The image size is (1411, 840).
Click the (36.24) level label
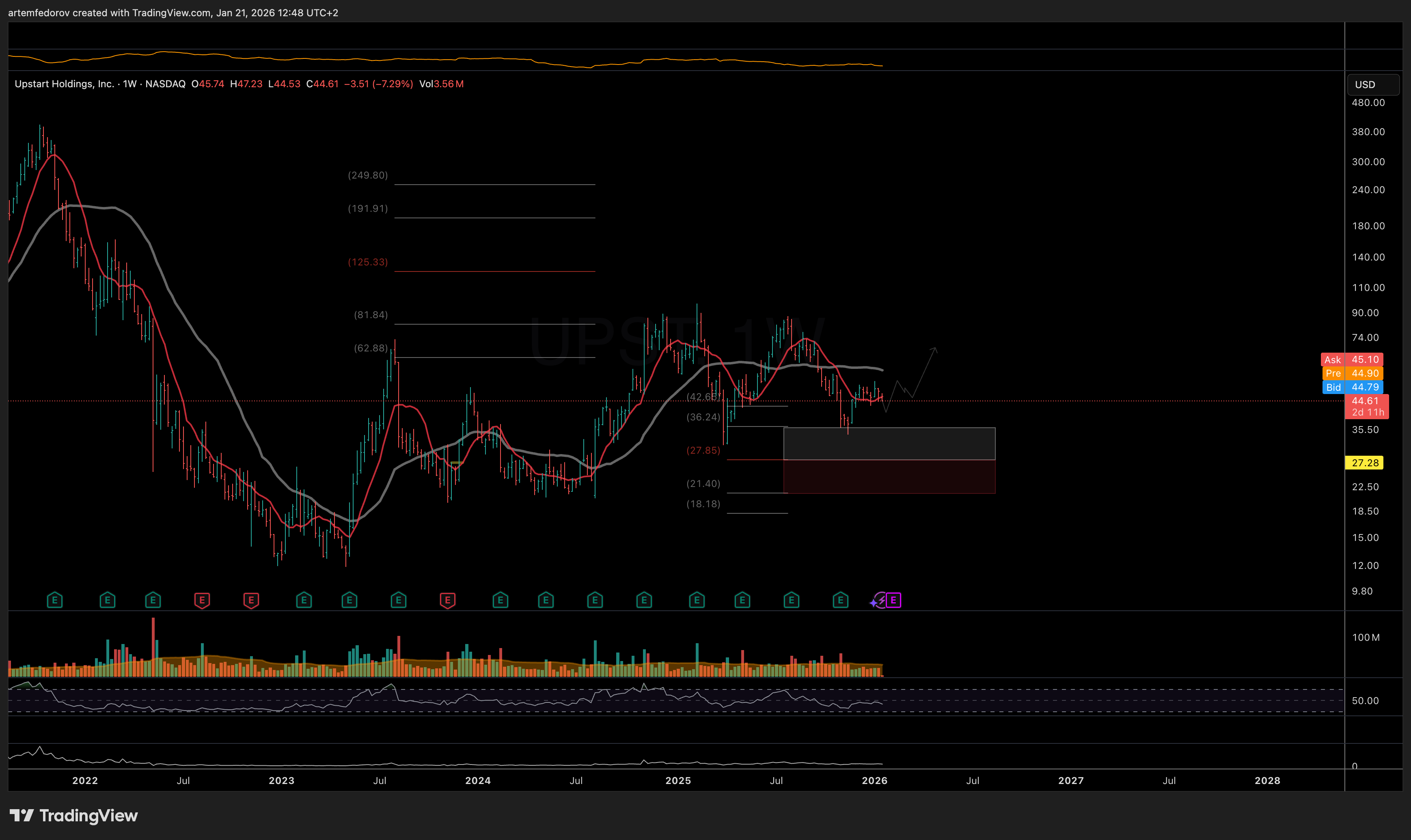703,417
